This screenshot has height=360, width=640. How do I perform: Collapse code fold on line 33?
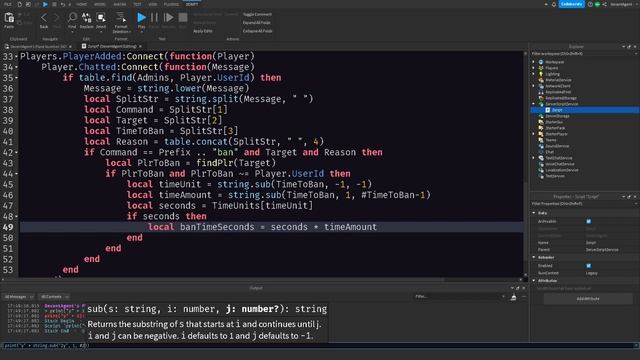(x=17, y=57)
